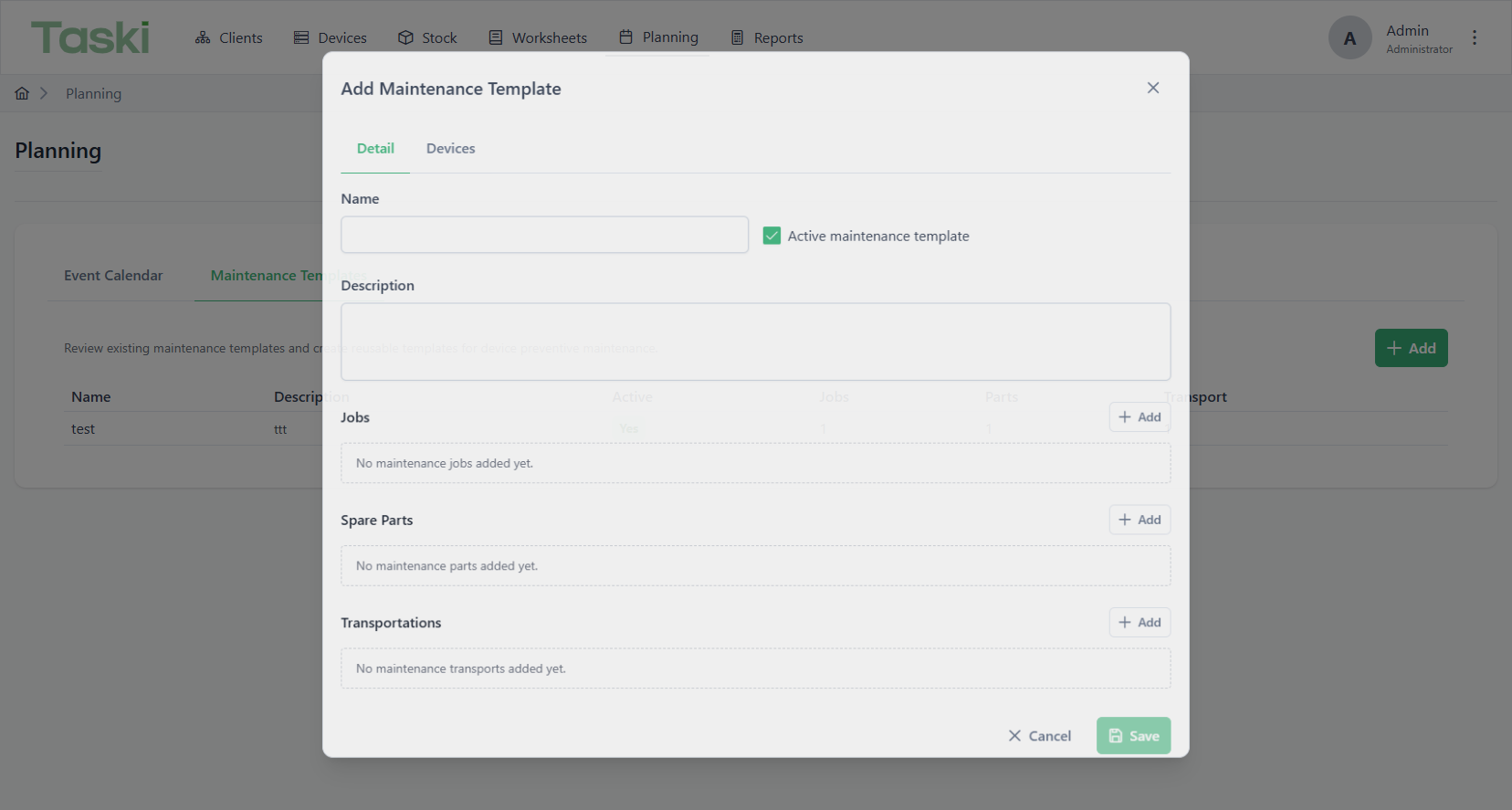The width and height of the screenshot is (1512, 810).
Task: Open the Clients menu
Action: point(228,37)
